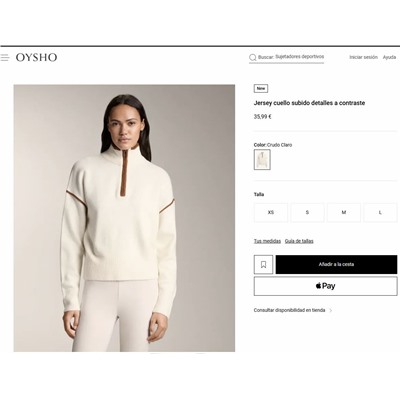The height and width of the screenshot is (400, 400).
Task: Open Iniciar sesión
Action: click(x=363, y=57)
